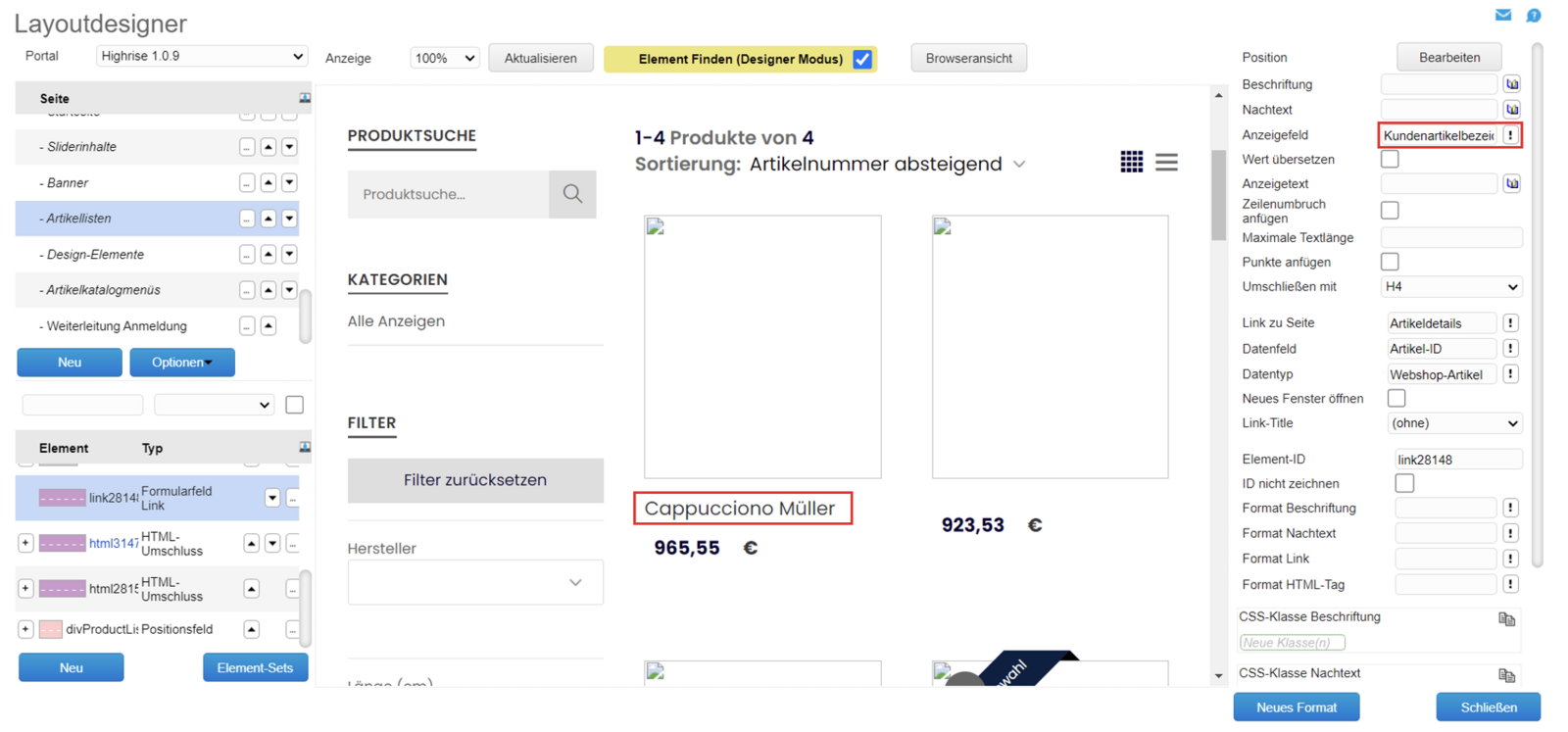Viewport: 1568px width, 732px height.
Task: Click exclamation icon beside Anzeigefeld field
Action: pyautogui.click(x=1510, y=135)
